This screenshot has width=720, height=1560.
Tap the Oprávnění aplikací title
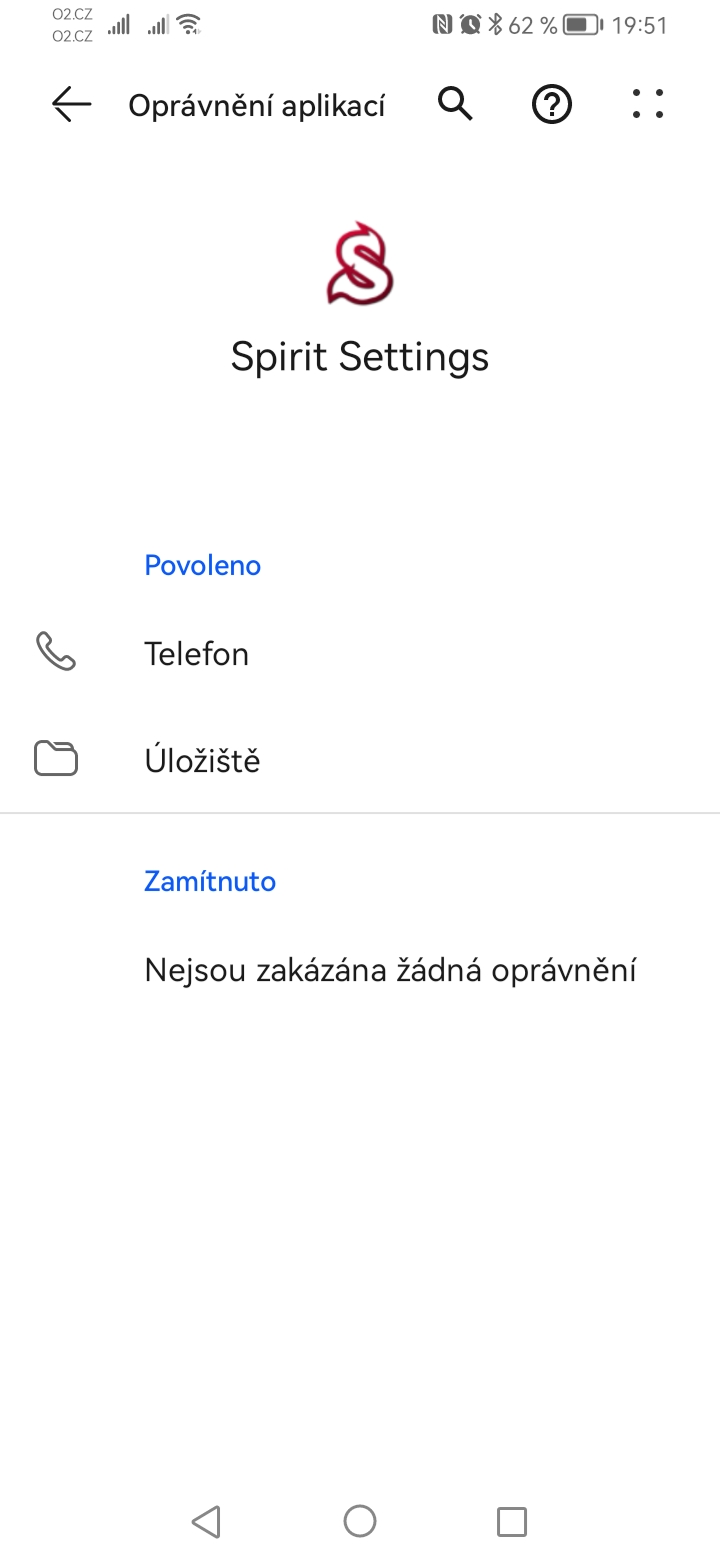click(257, 106)
